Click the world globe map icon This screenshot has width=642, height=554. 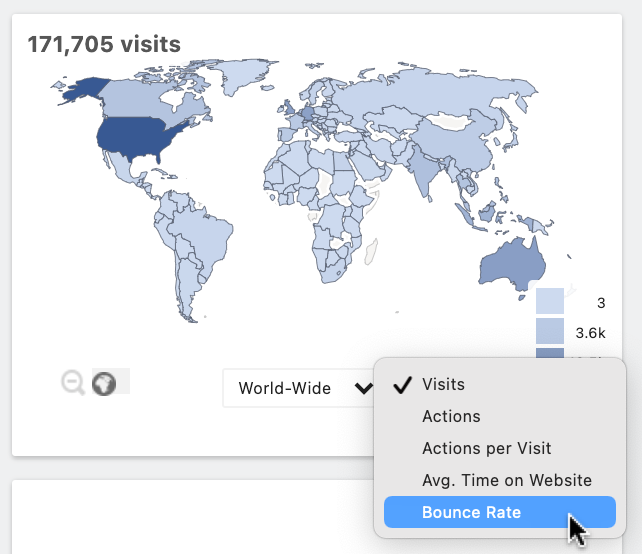104,383
